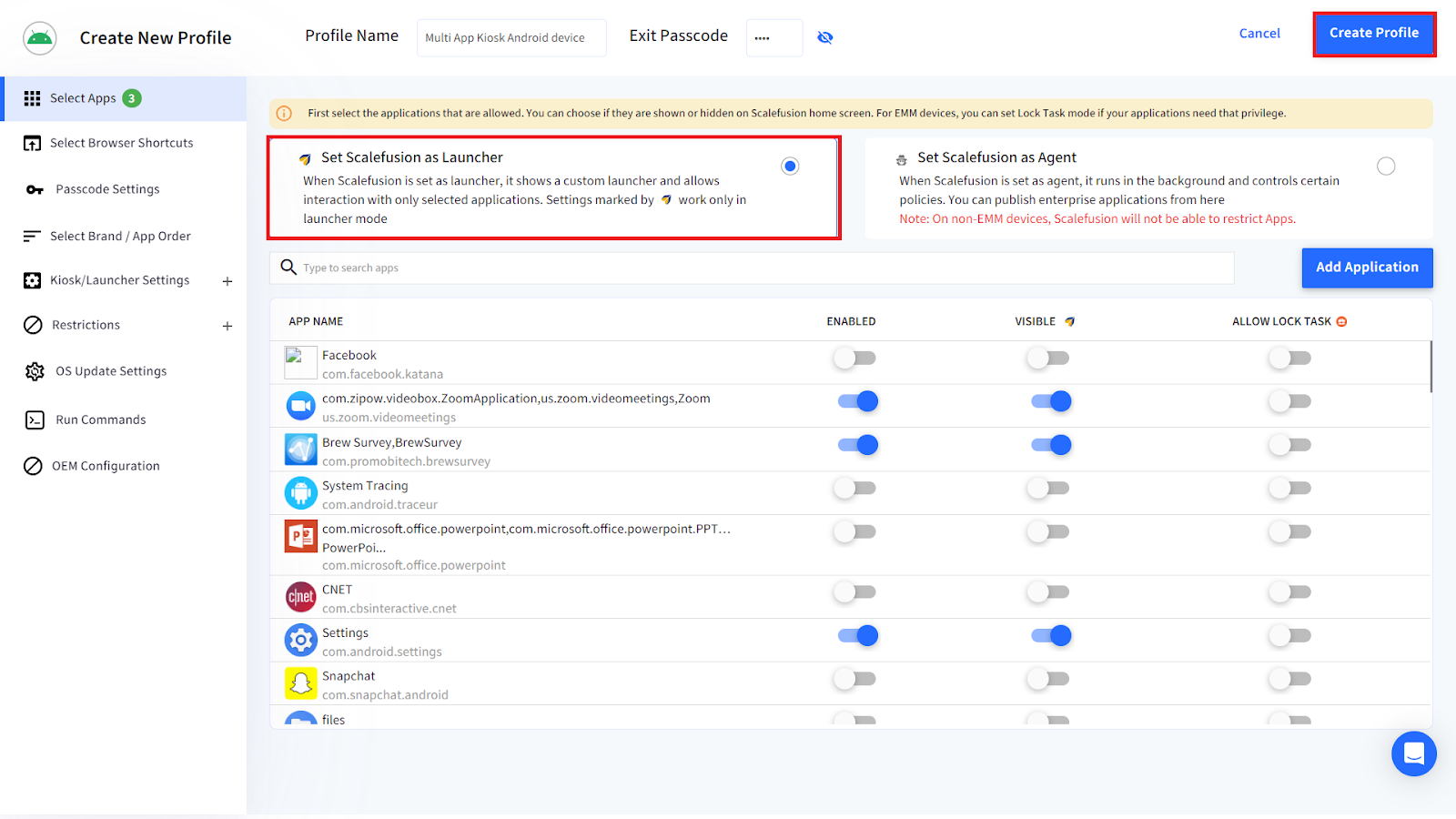Screen dimensions: 1456x819
Task: Click the Profile Name input field
Action: (x=511, y=38)
